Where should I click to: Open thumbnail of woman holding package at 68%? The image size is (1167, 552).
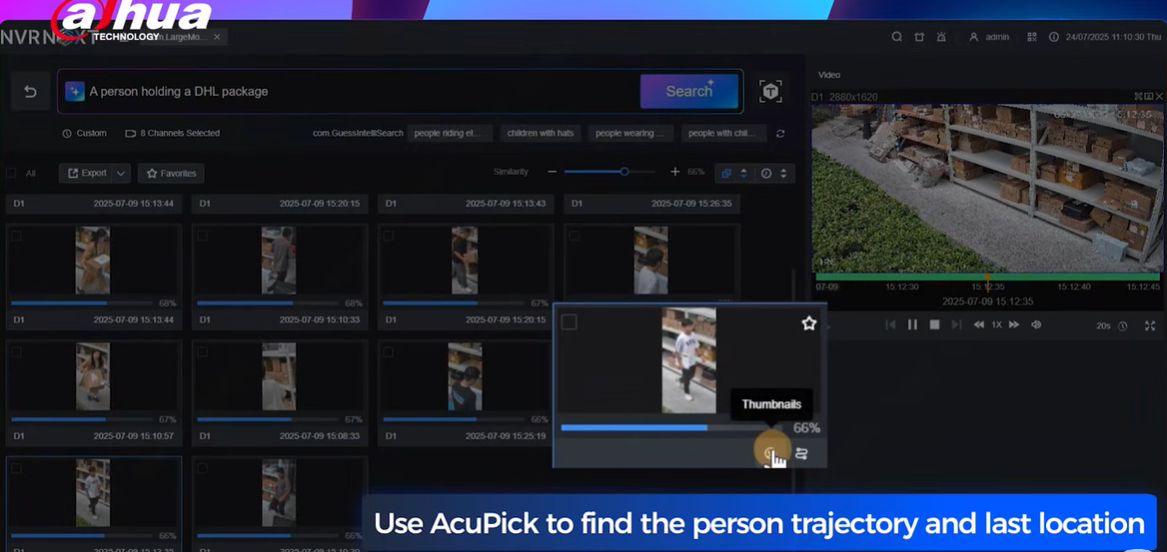point(93,260)
